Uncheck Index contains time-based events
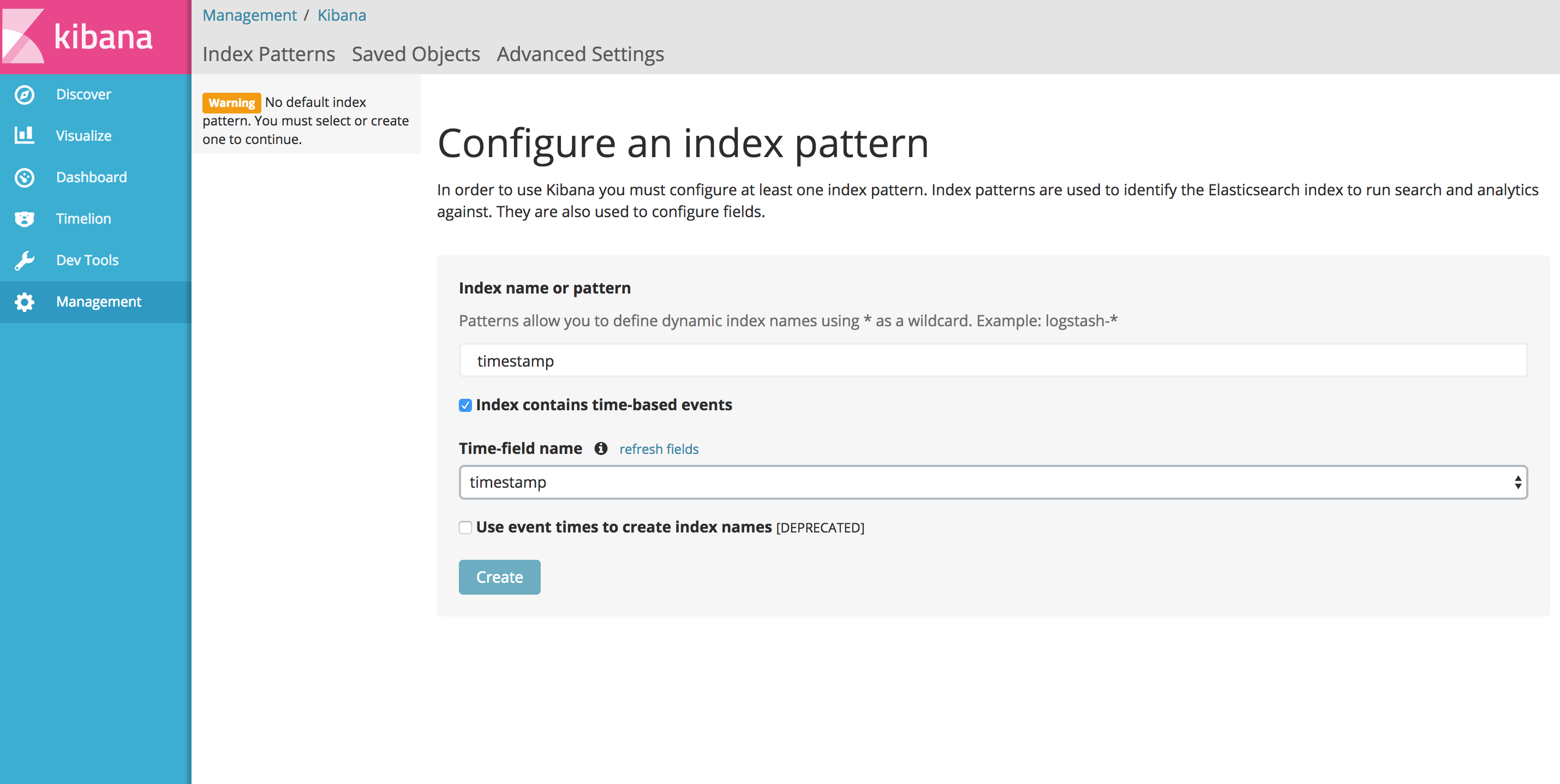 465,405
